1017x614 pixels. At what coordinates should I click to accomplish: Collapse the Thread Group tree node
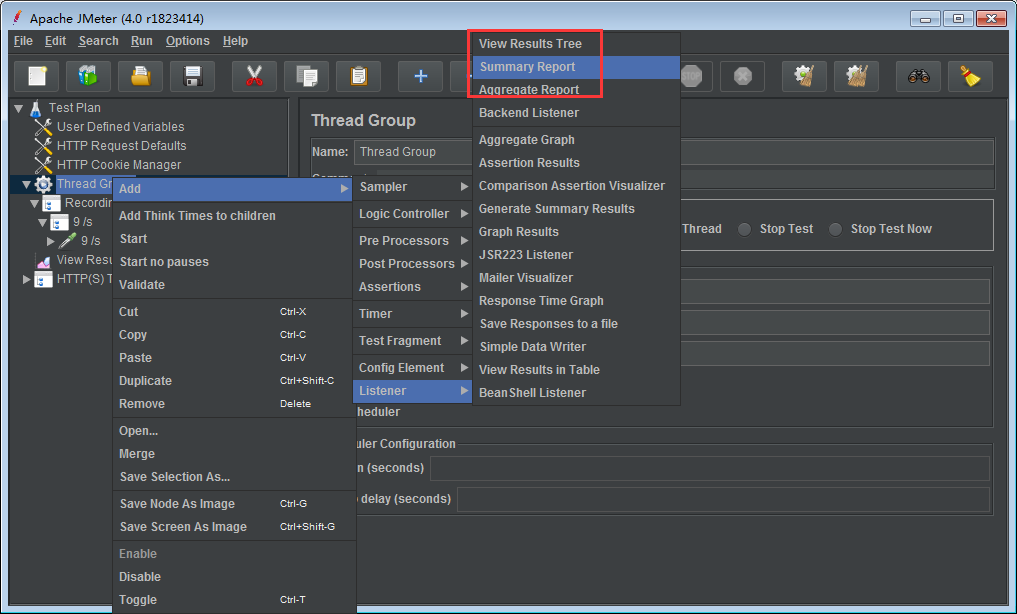point(27,184)
